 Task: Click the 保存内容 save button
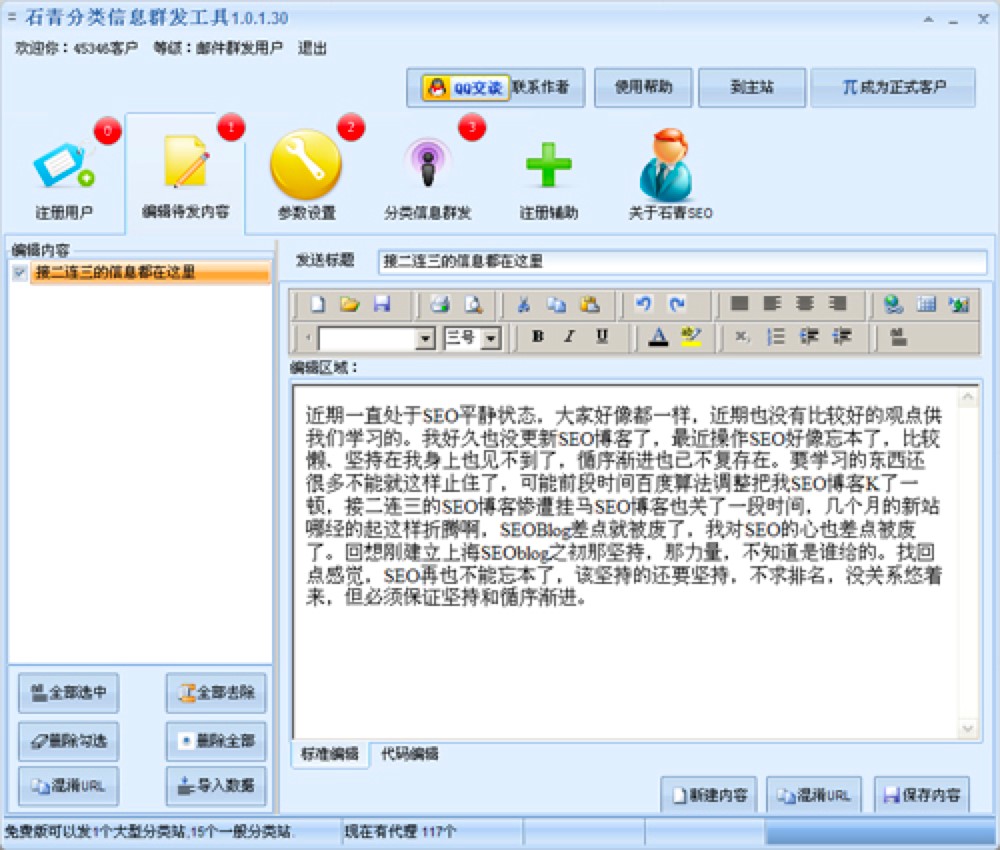click(x=922, y=795)
